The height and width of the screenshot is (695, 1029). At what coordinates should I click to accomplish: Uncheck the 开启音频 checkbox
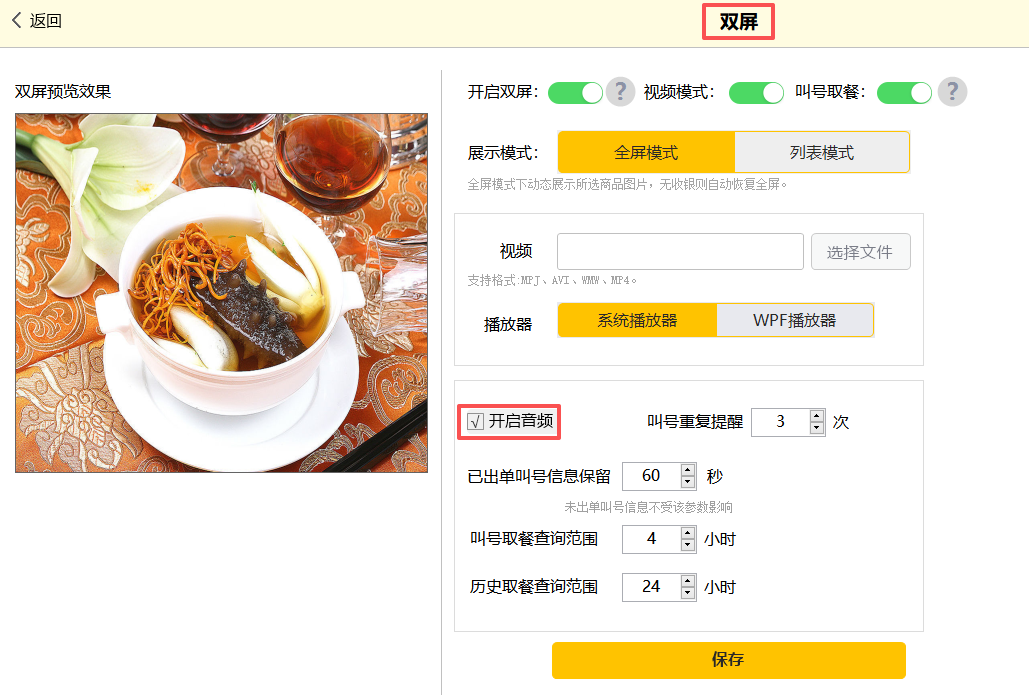[475, 422]
